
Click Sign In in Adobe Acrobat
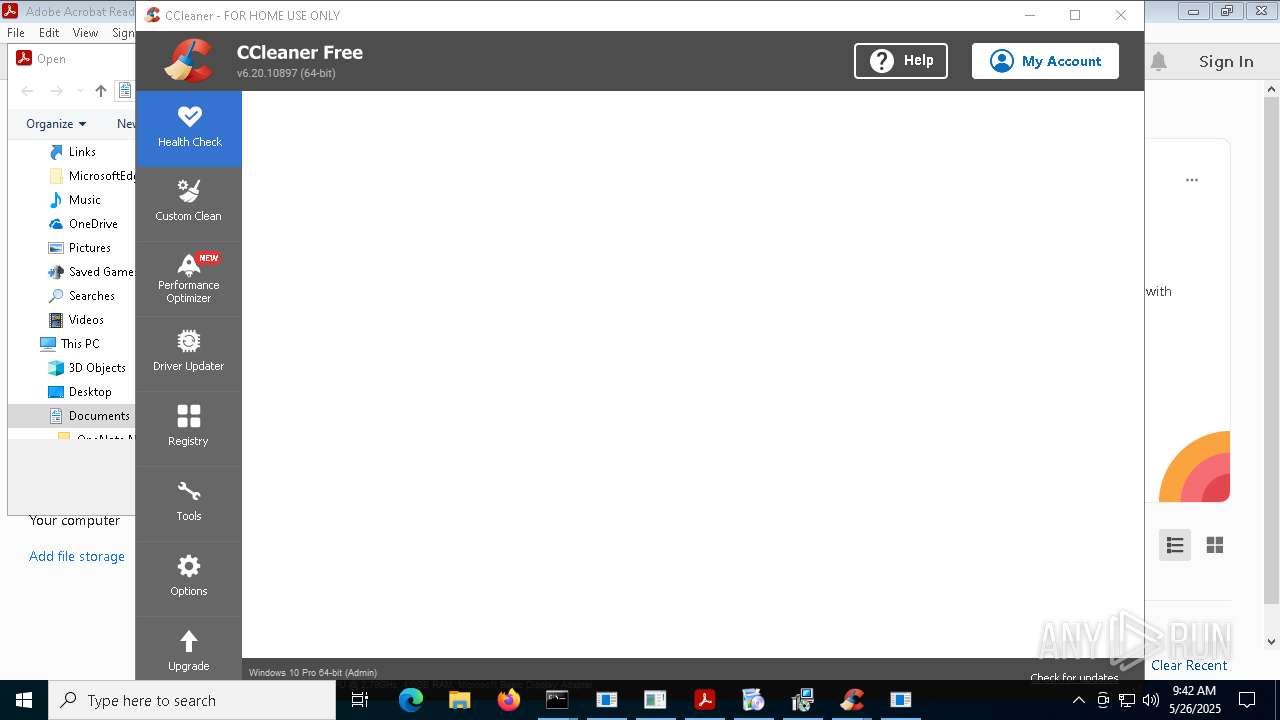[x=1226, y=61]
